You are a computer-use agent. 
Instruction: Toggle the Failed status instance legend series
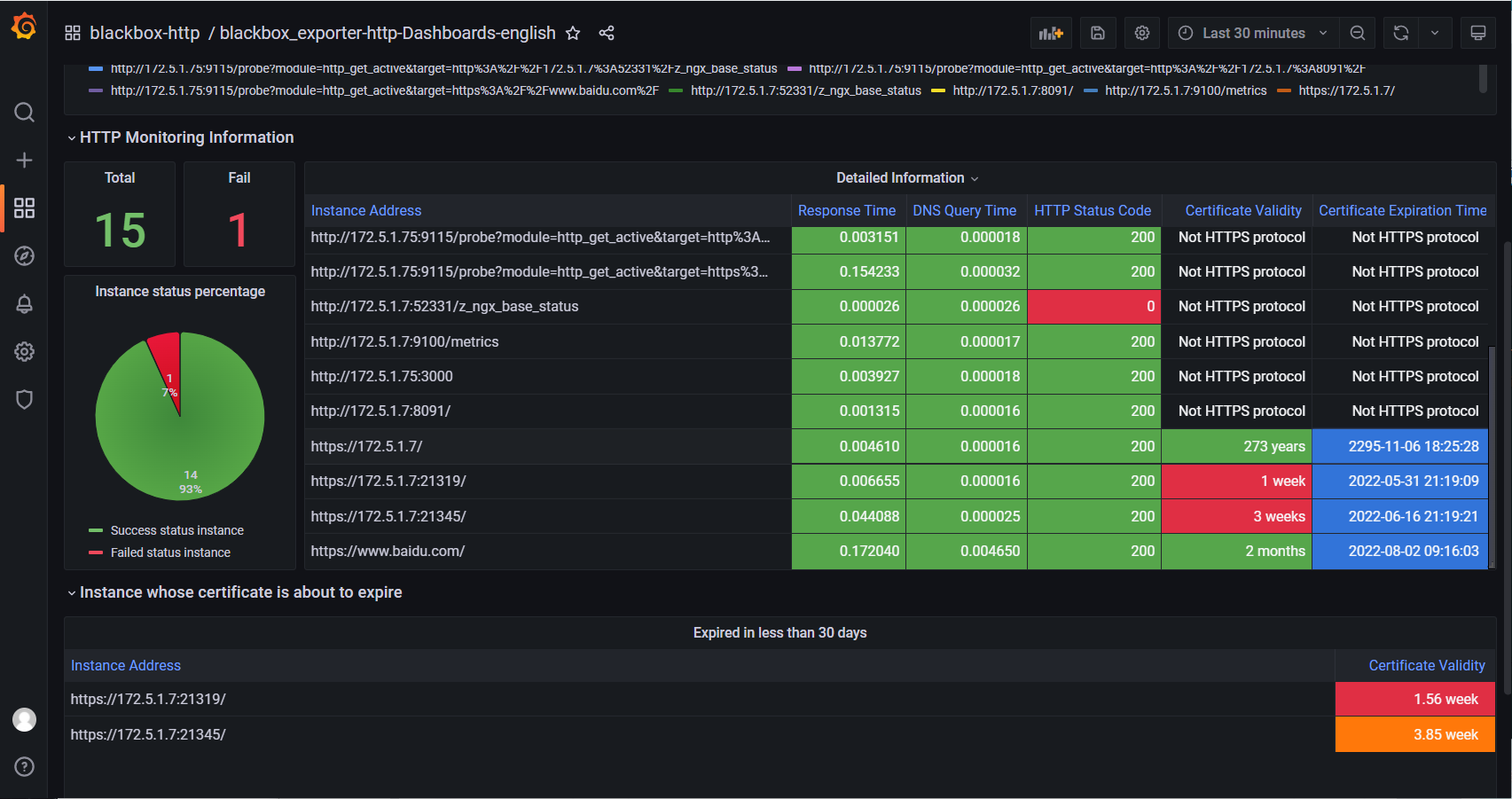(x=170, y=552)
